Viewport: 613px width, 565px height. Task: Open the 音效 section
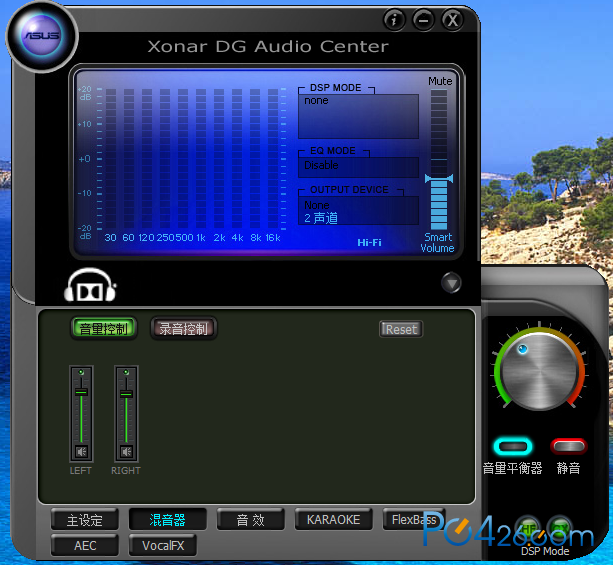[x=251, y=520]
